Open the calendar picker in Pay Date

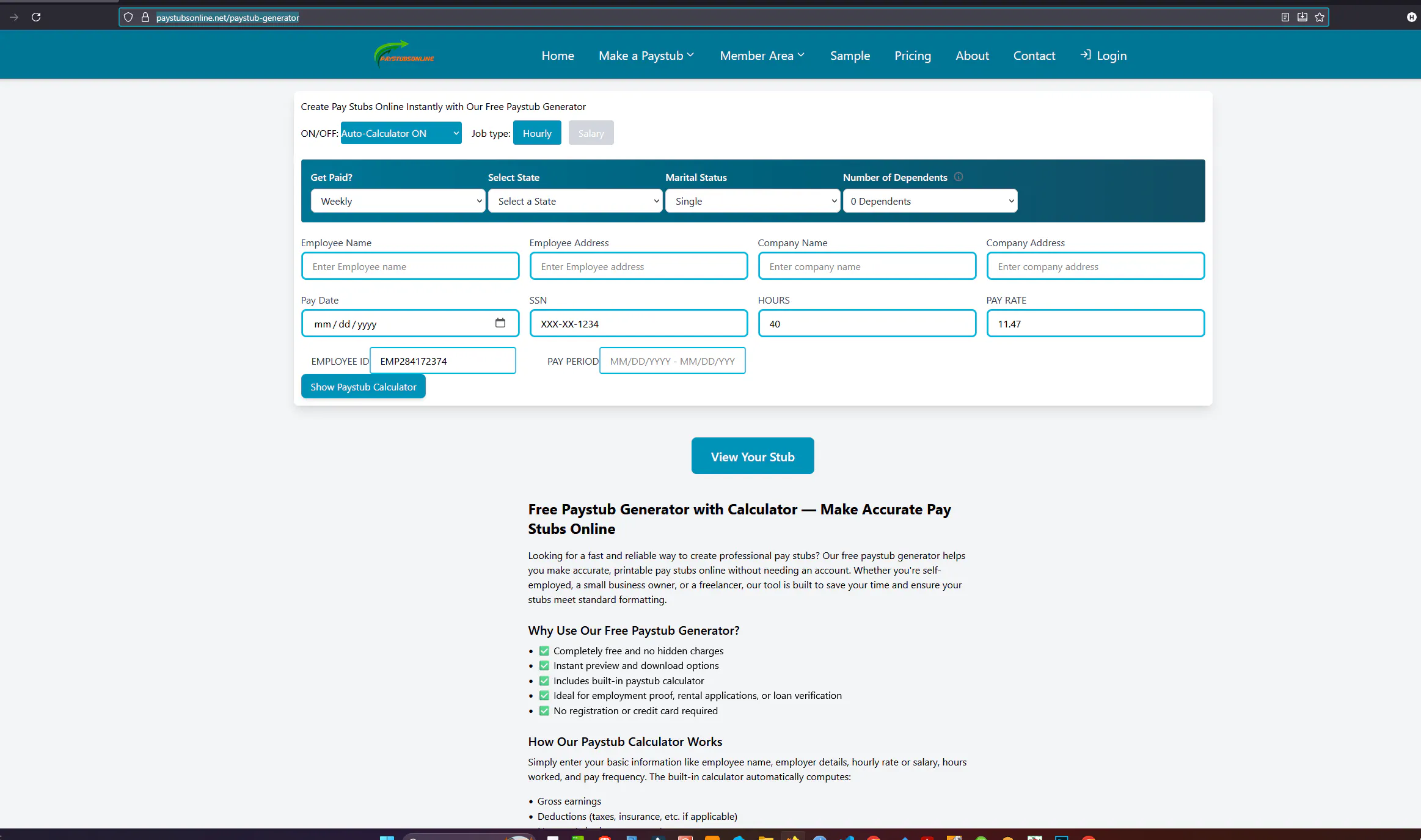(x=500, y=323)
